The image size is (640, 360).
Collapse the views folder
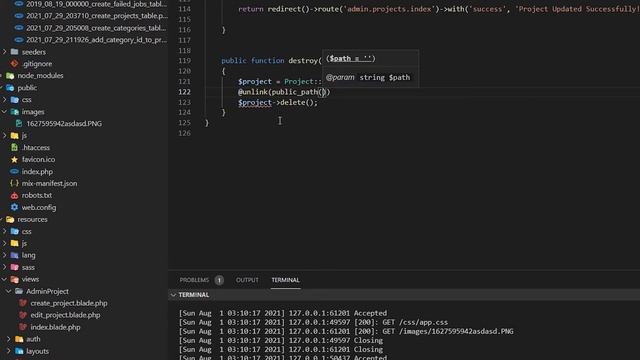pos(5,279)
